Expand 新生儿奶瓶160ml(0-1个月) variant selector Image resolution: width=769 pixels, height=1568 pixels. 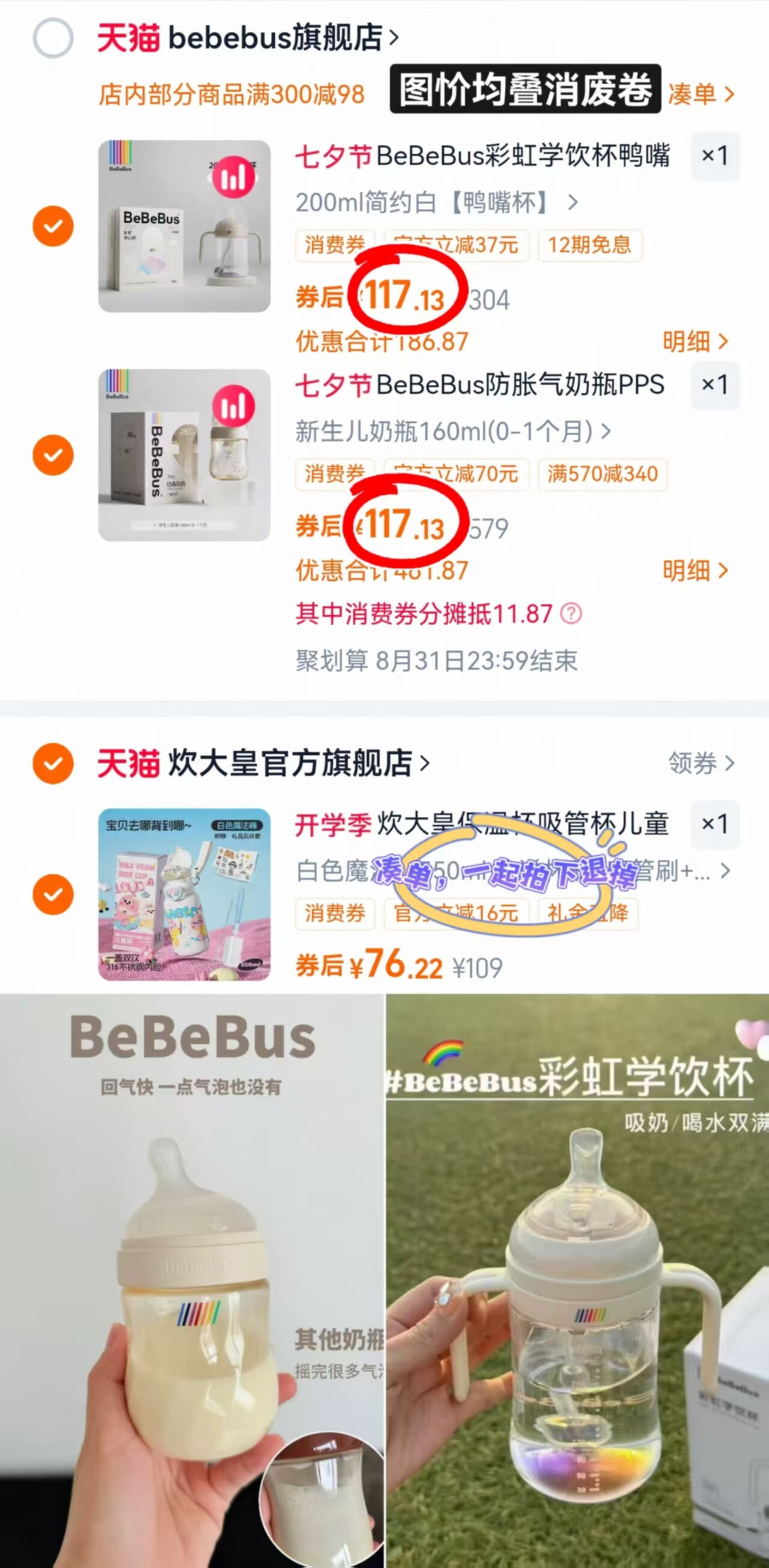pos(453,431)
